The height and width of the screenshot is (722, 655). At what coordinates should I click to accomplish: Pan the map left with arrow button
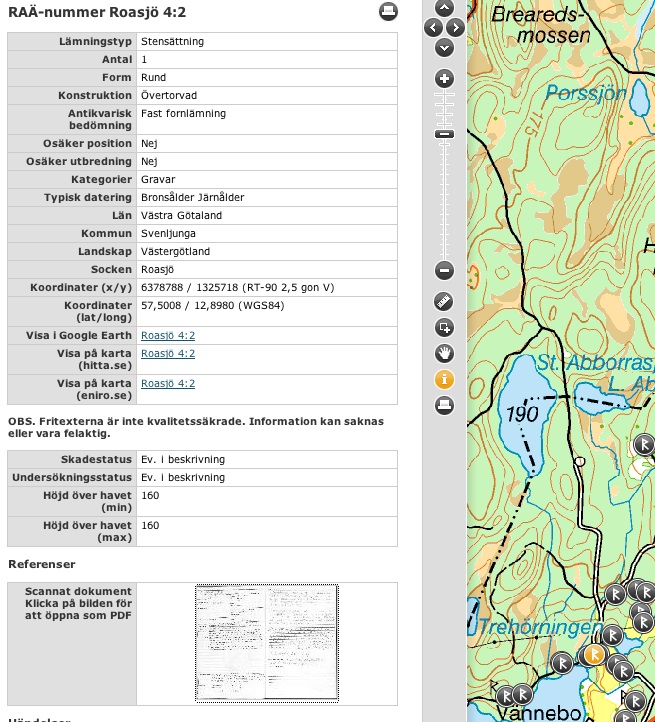pyautogui.click(x=432, y=28)
